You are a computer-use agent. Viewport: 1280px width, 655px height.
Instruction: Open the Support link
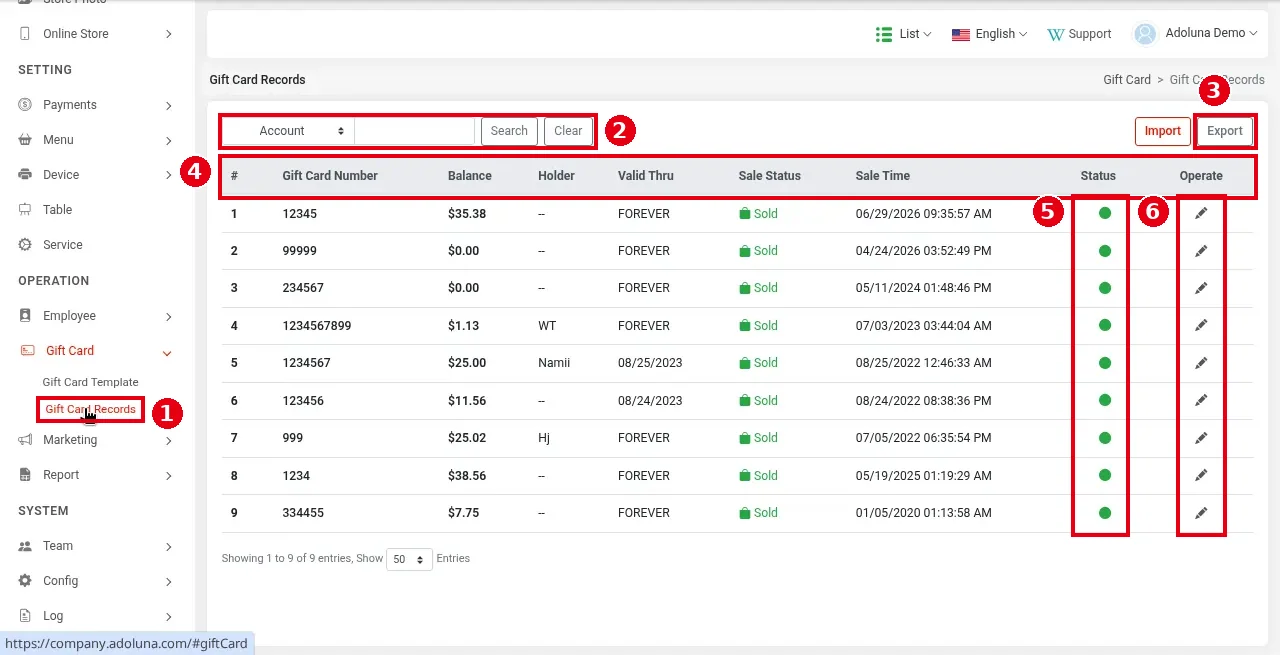1079,34
